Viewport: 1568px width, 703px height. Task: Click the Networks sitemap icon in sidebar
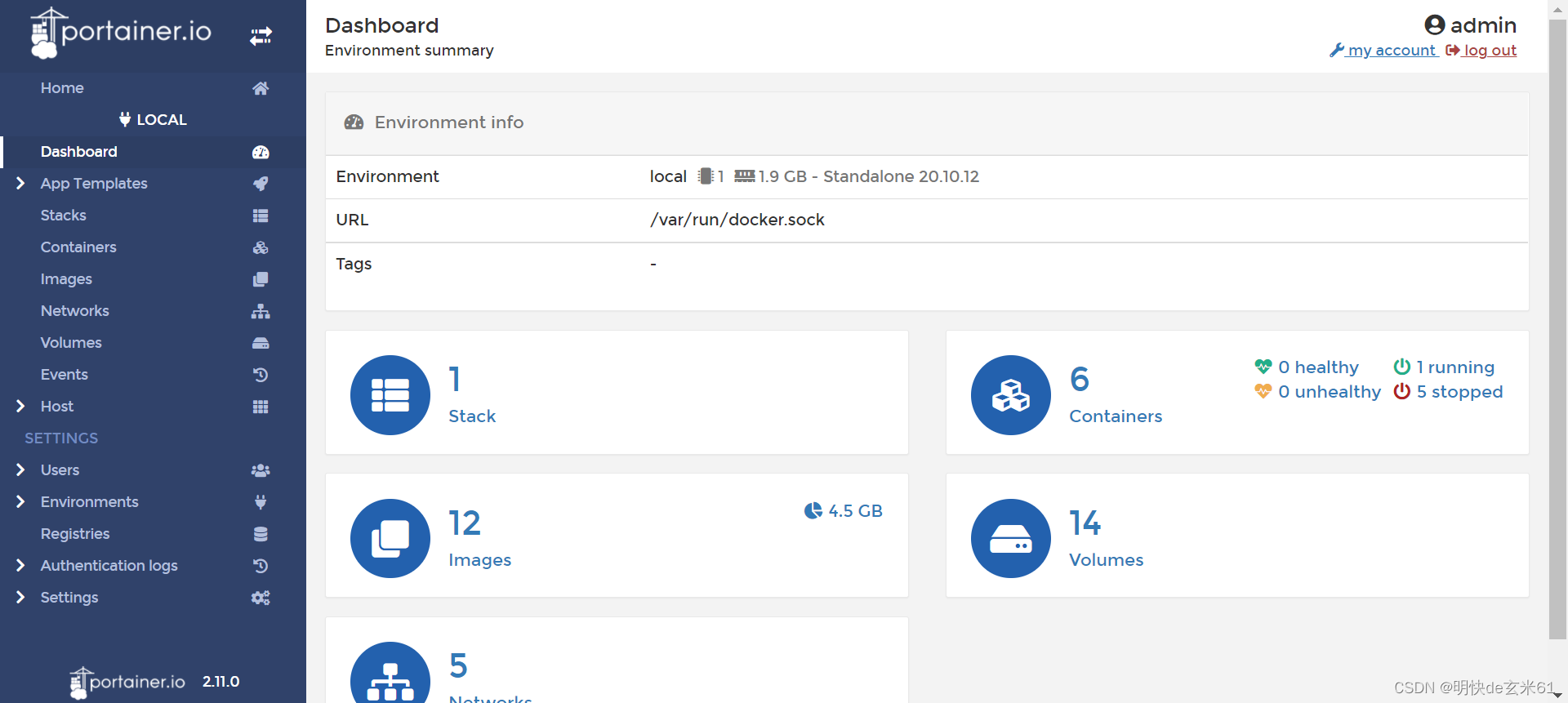coord(261,311)
